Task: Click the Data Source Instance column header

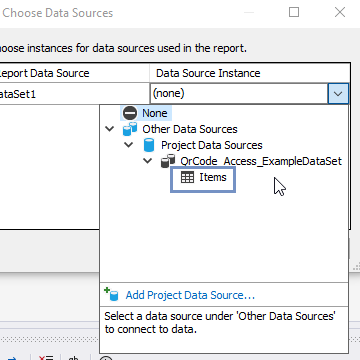Action: click(250, 73)
